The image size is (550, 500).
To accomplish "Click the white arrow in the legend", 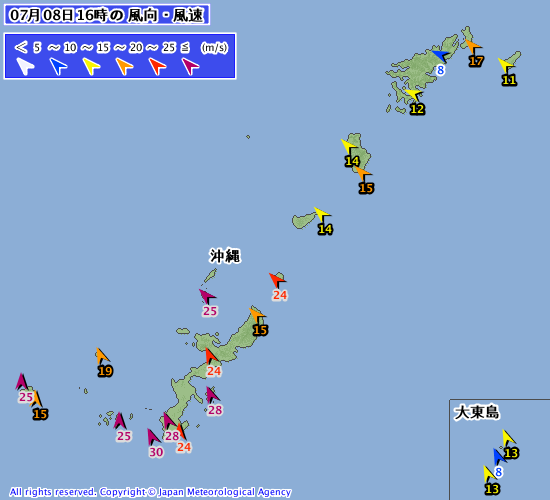I will coord(25,66).
